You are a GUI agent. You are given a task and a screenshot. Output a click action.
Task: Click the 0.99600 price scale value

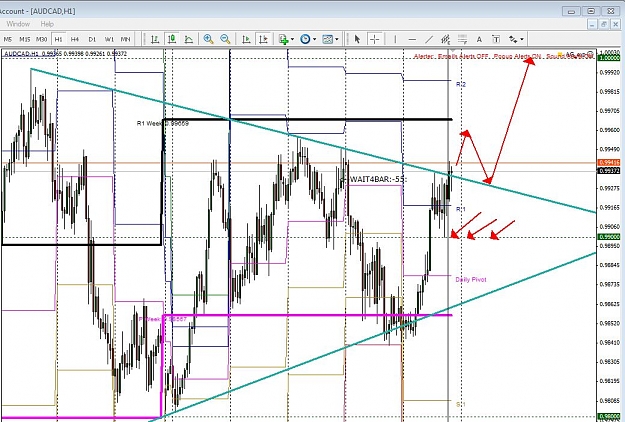click(609, 130)
